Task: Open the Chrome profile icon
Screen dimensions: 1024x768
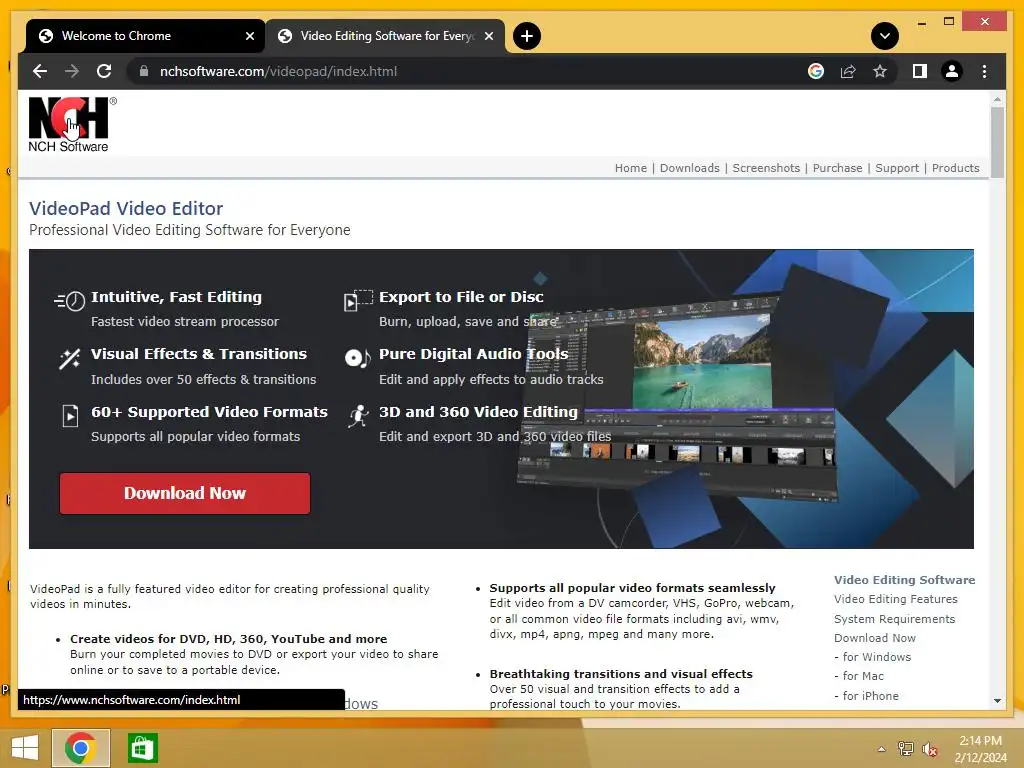Action: tap(952, 71)
